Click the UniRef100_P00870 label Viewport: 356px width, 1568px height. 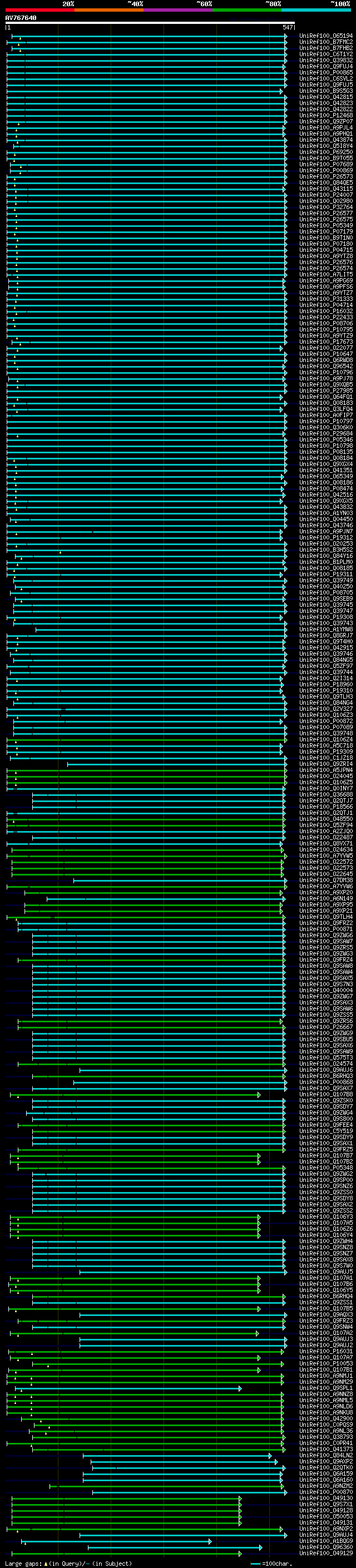pos(326,1492)
